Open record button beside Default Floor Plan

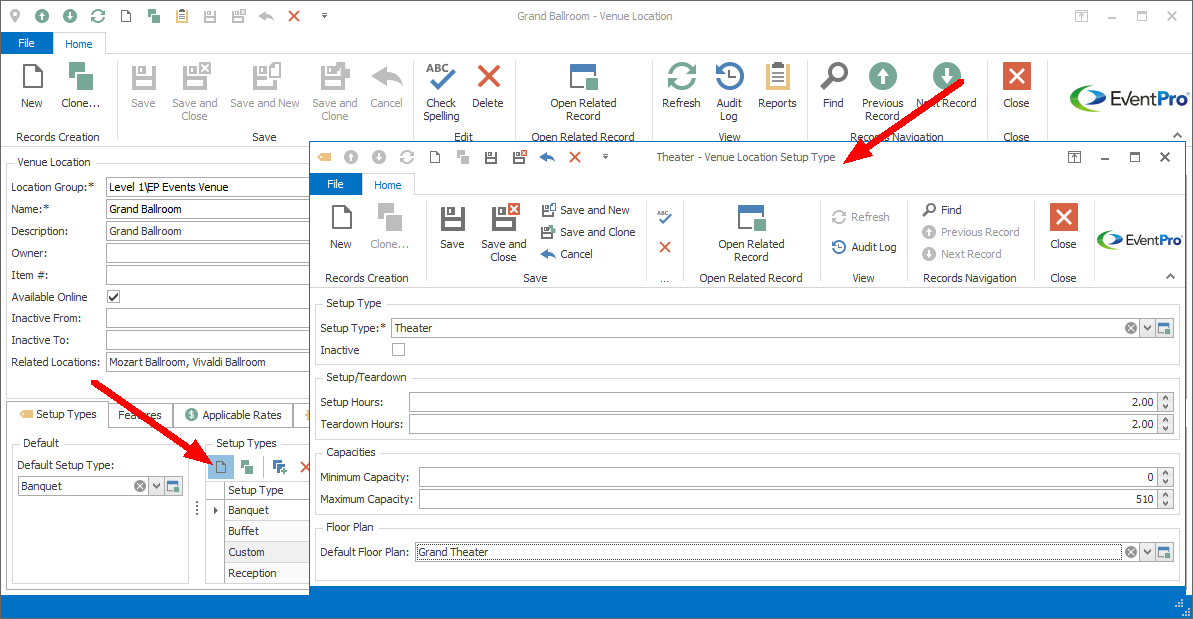click(1164, 552)
